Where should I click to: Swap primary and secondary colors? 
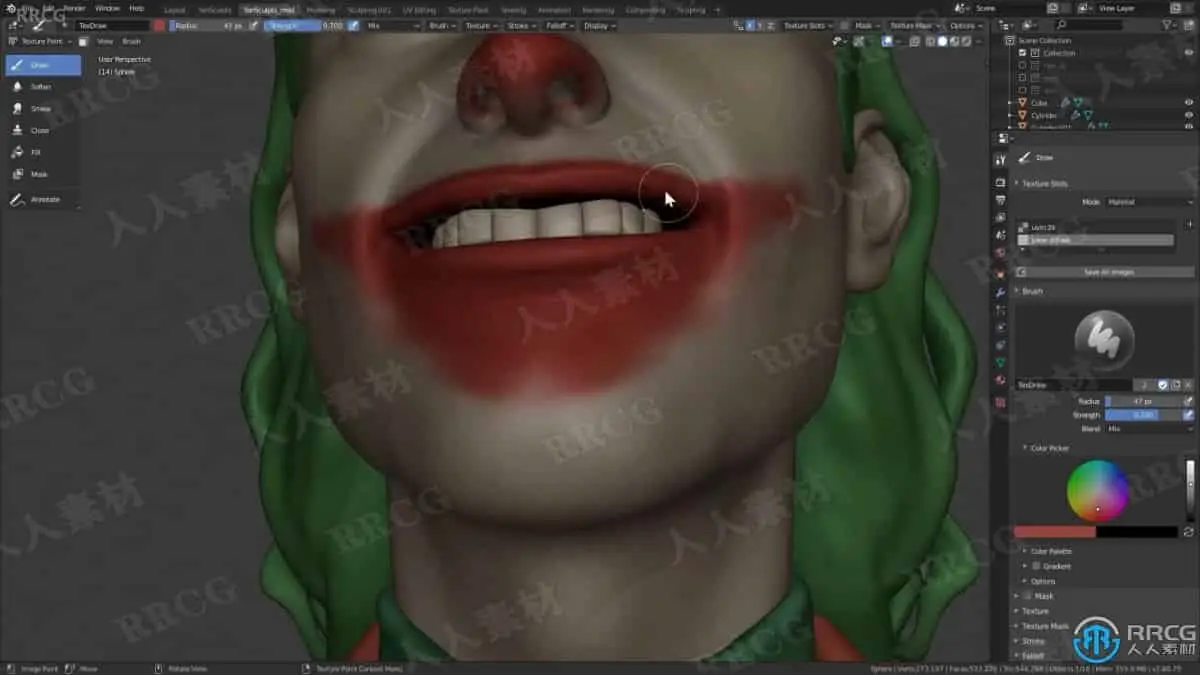click(x=1189, y=532)
